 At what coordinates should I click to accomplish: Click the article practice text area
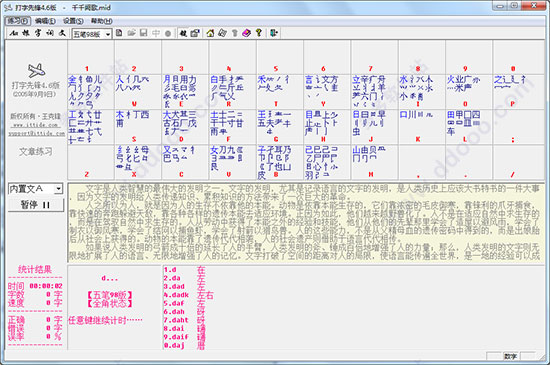tap(306, 222)
